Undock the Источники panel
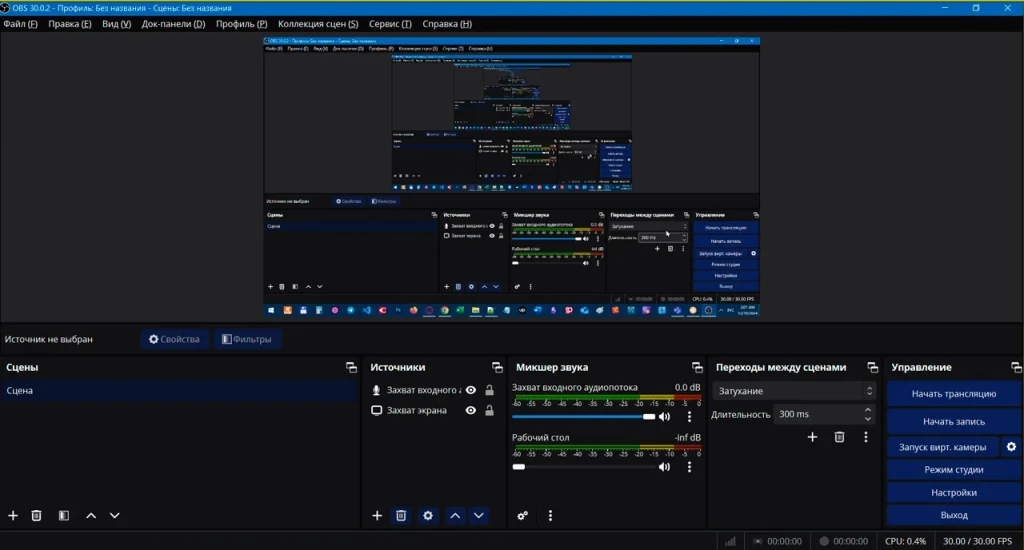 497,367
